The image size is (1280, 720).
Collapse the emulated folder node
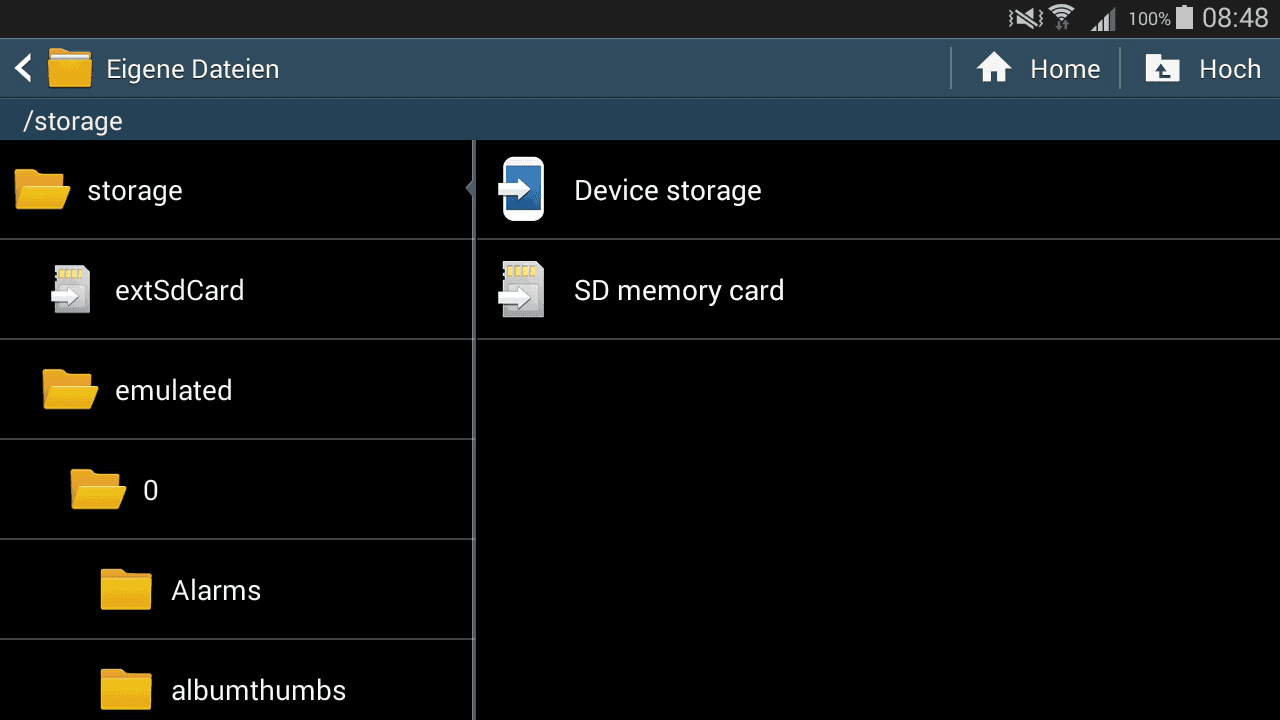coord(236,390)
